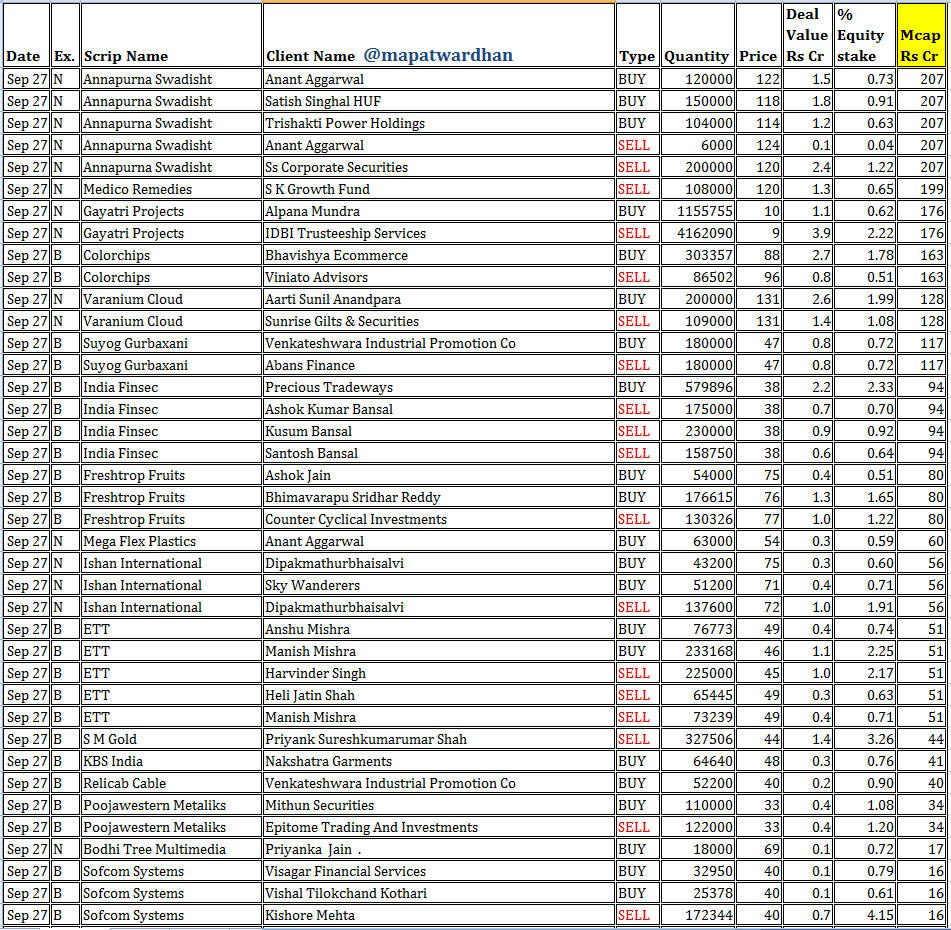Select Harvinder Singh cell
Image resolution: width=951 pixels, height=930 pixels.
pyautogui.click(x=439, y=673)
